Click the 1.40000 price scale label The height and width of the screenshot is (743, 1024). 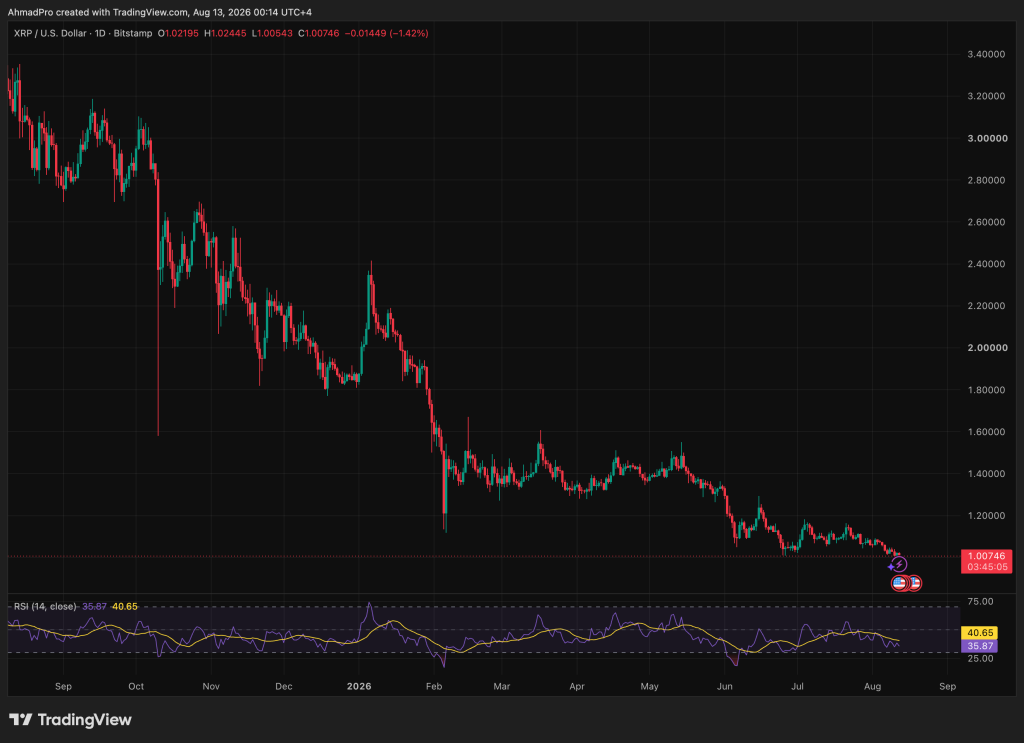click(x=986, y=473)
